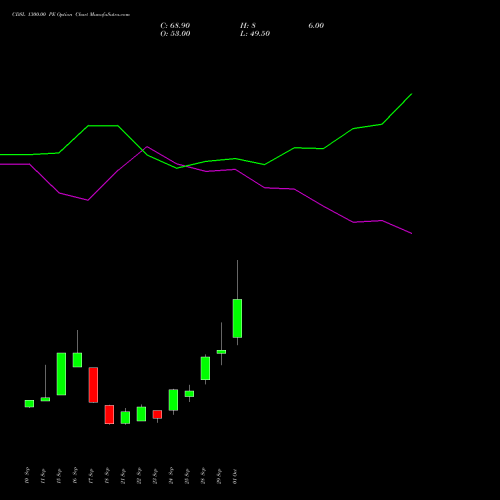Click the small green candle above 29 Sep
Image resolution: width=500 pixels, height=500 pixels.
[221, 352]
